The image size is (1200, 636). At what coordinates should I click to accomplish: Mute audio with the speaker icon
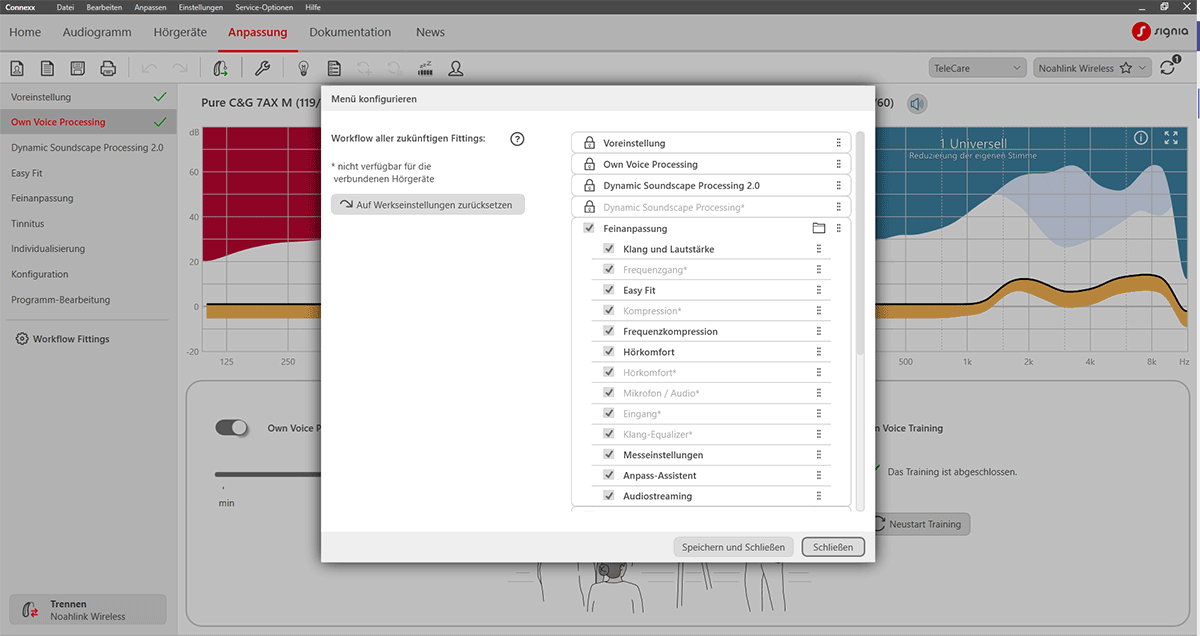[x=917, y=103]
